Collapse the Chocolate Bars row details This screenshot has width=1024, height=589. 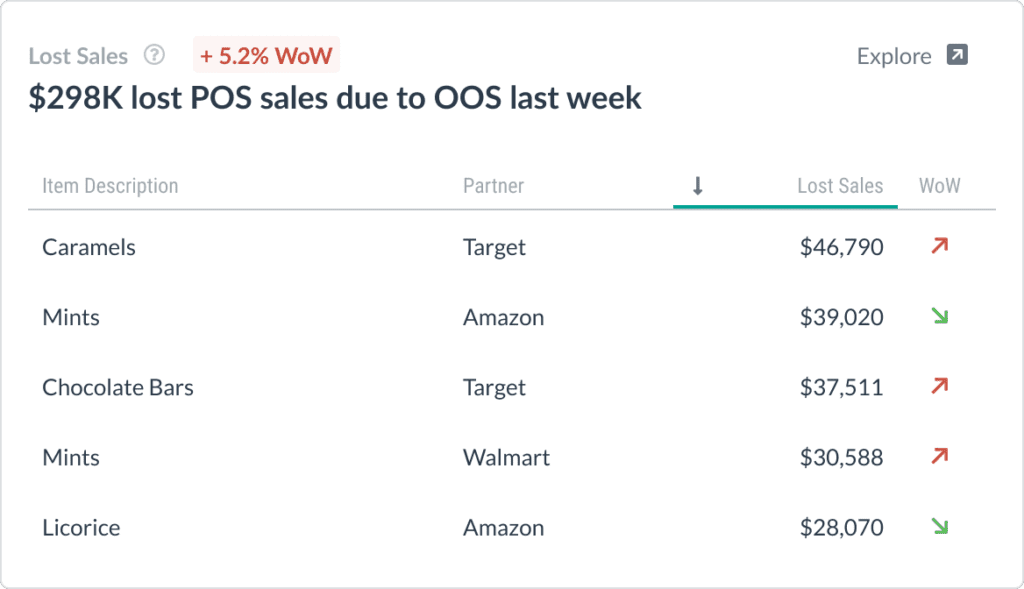118,387
